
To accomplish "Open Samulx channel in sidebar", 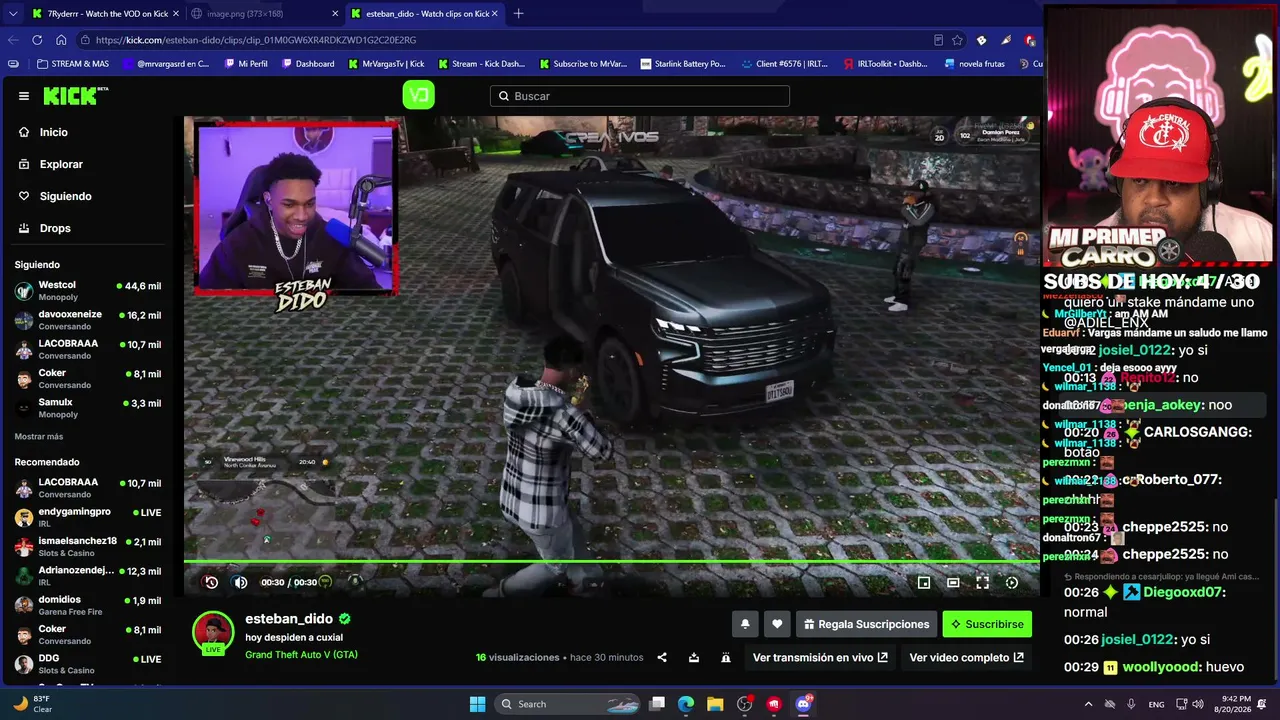I will pos(88,408).
